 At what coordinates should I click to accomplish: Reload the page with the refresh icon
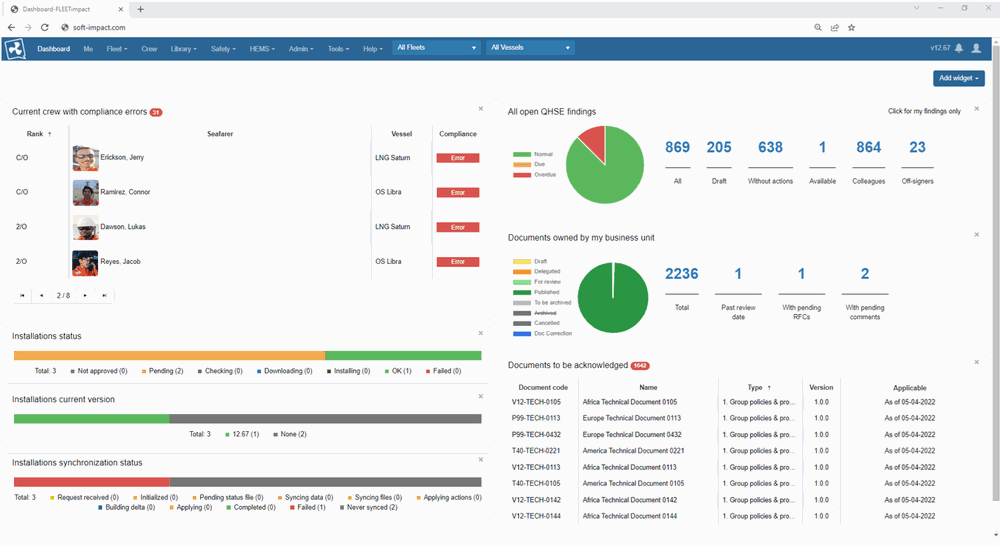[x=45, y=27]
